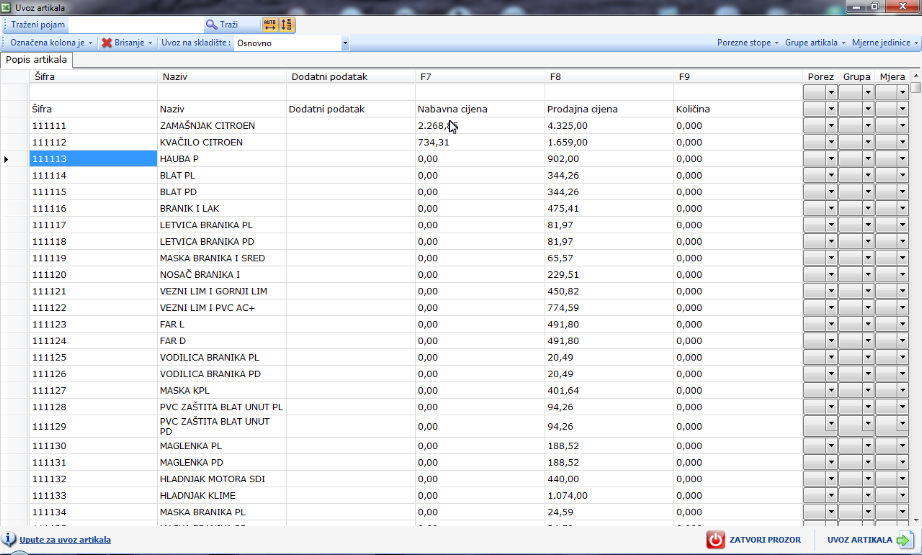Click the vertical scrollbar down arrow

tap(916, 520)
